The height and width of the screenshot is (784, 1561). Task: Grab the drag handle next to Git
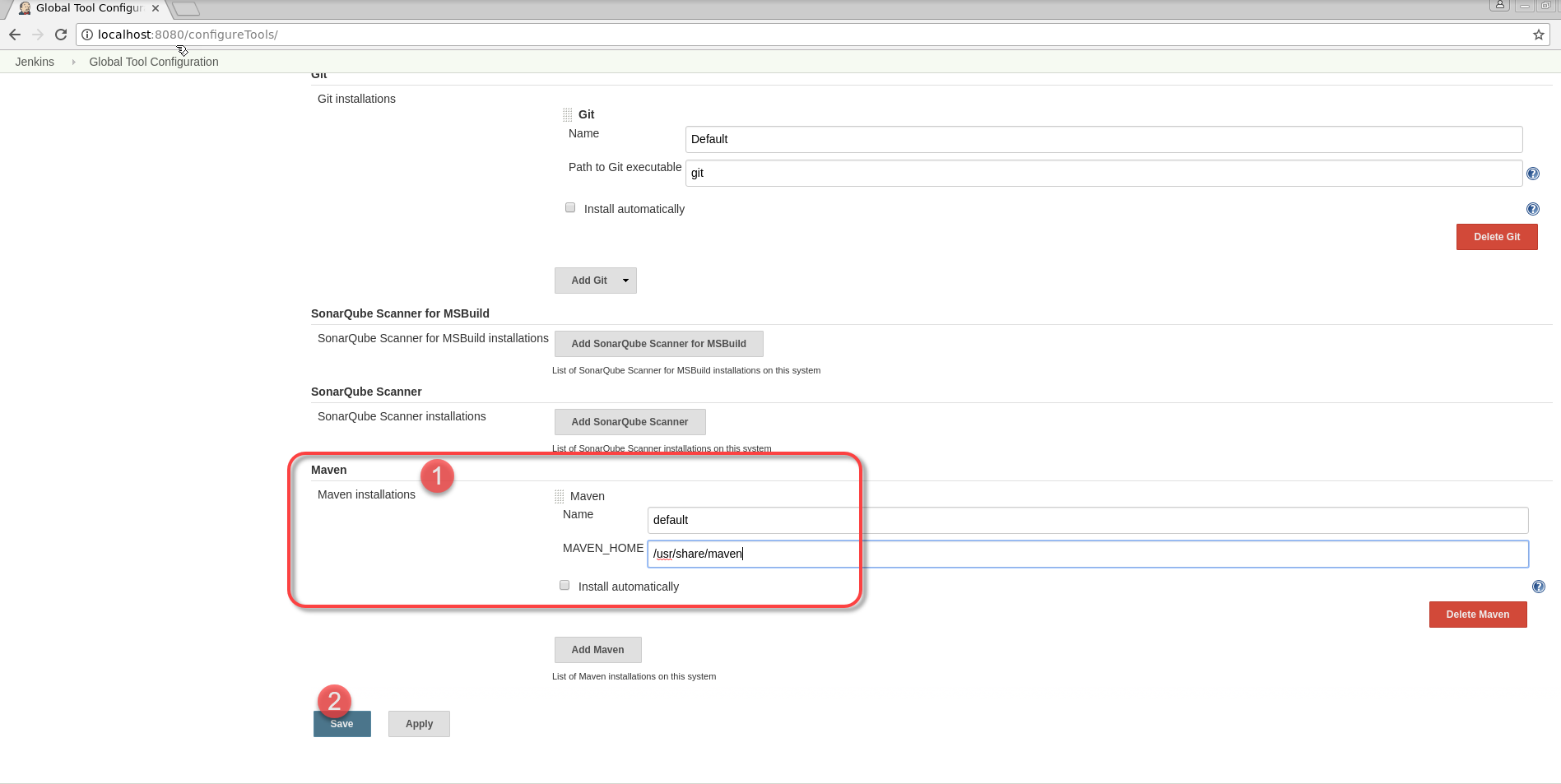click(568, 114)
